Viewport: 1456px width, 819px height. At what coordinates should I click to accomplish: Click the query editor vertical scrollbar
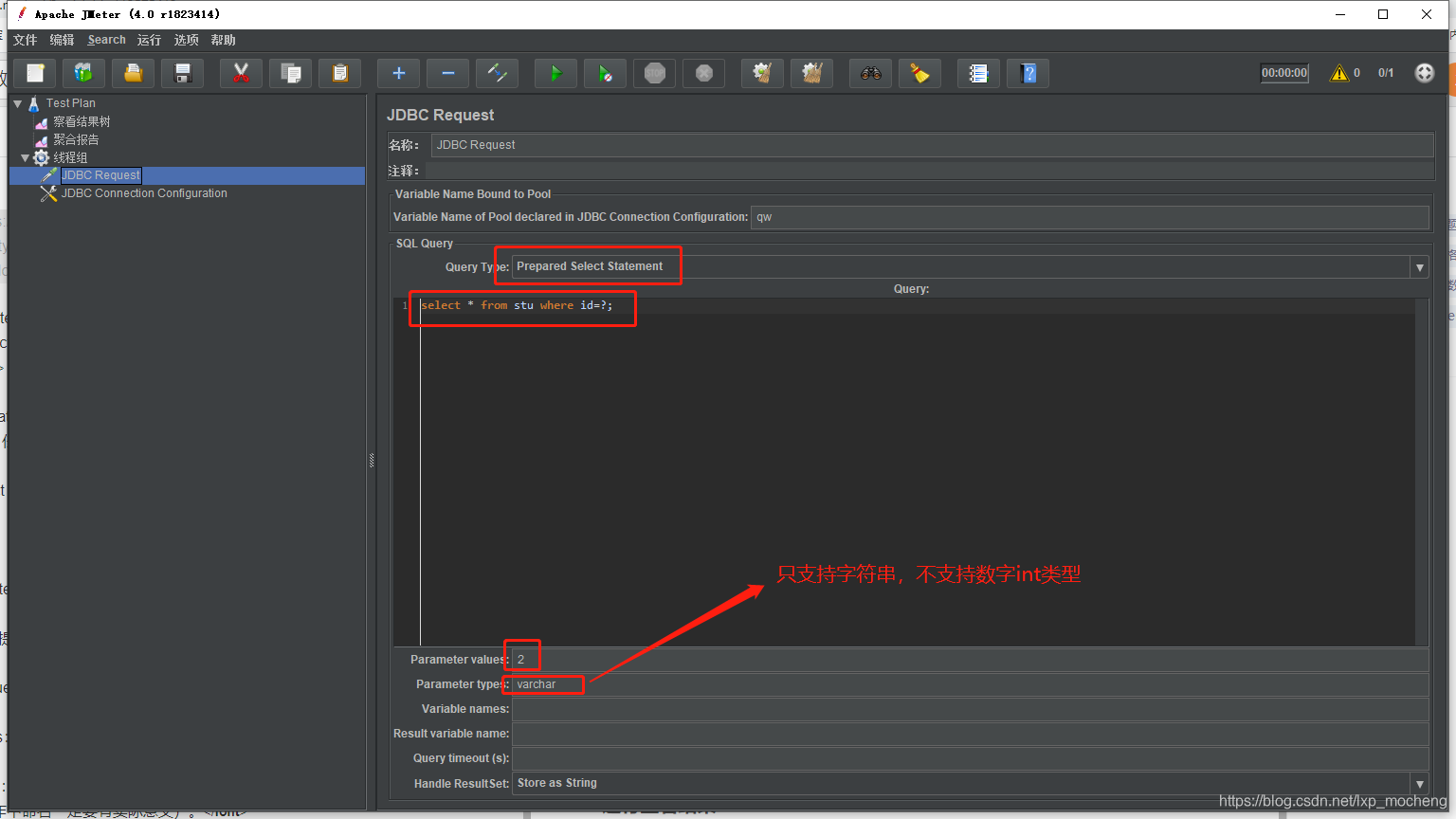[x=1422, y=472]
